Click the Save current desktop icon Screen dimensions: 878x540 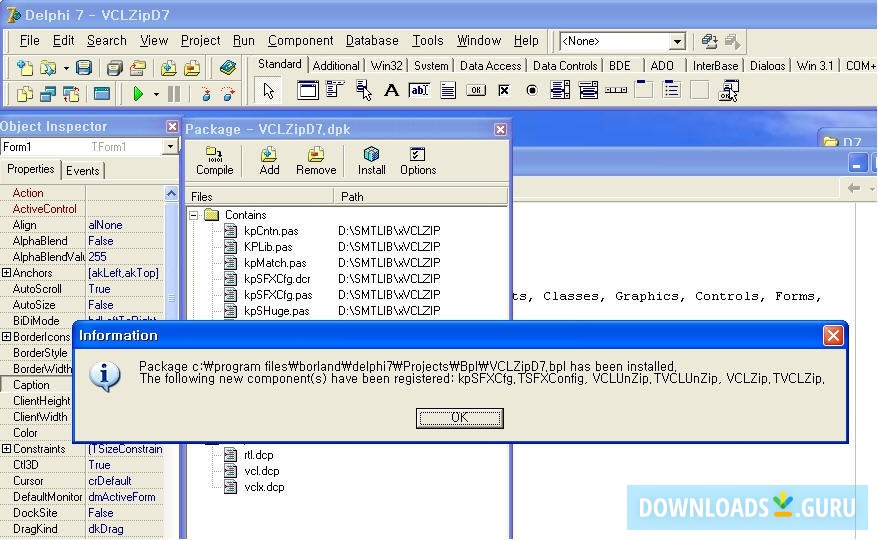point(709,41)
